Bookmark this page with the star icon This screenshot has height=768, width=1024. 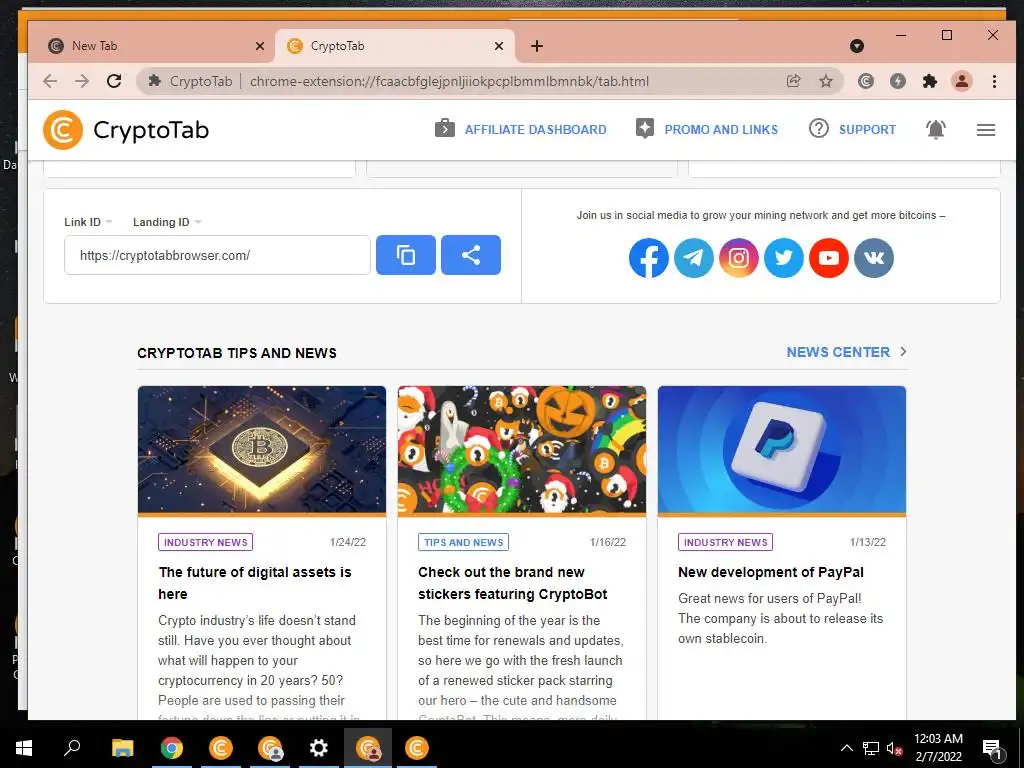(x=826, y=81)
